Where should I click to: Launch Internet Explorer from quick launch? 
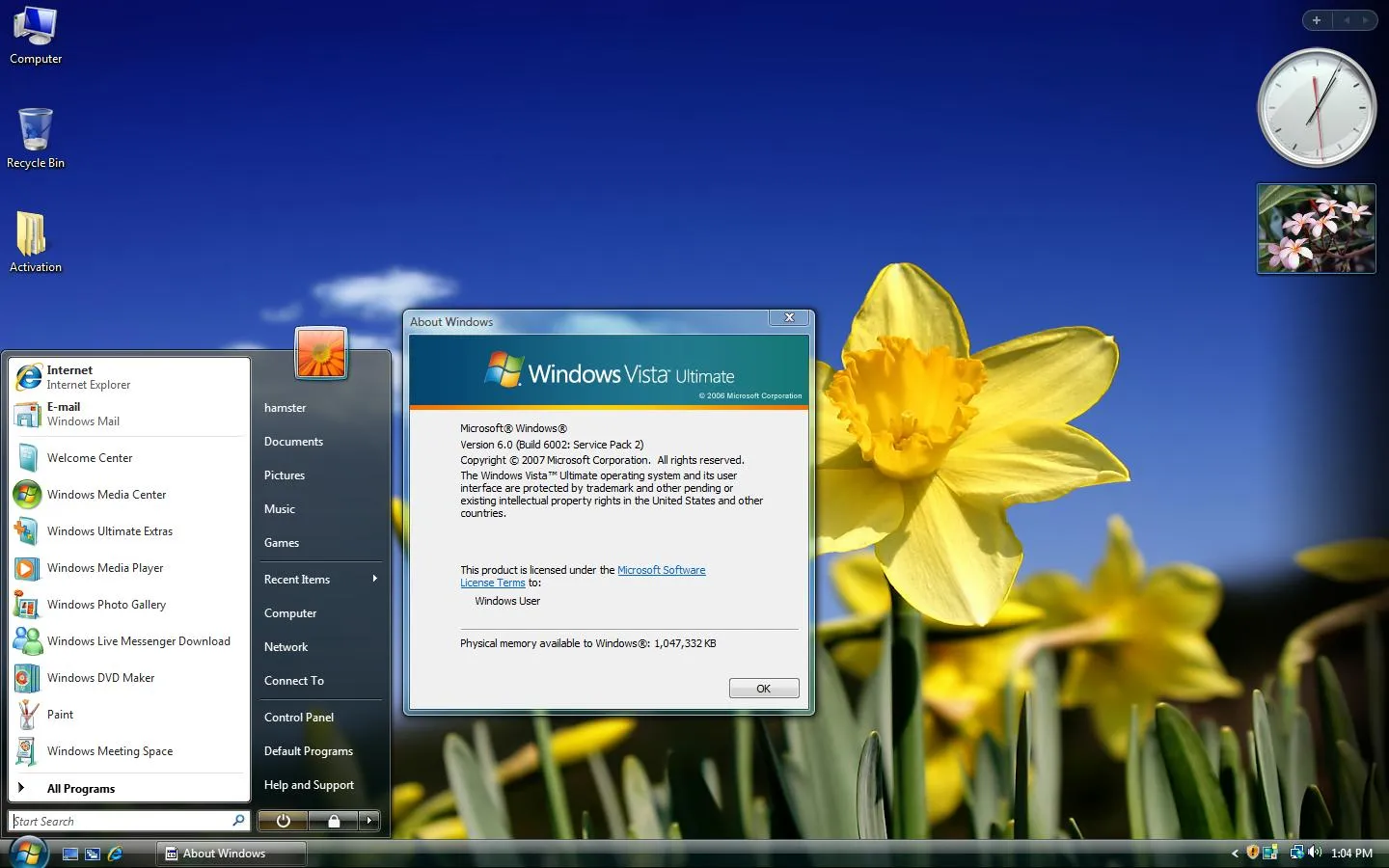pyautogui.click(x=115, y=854)
